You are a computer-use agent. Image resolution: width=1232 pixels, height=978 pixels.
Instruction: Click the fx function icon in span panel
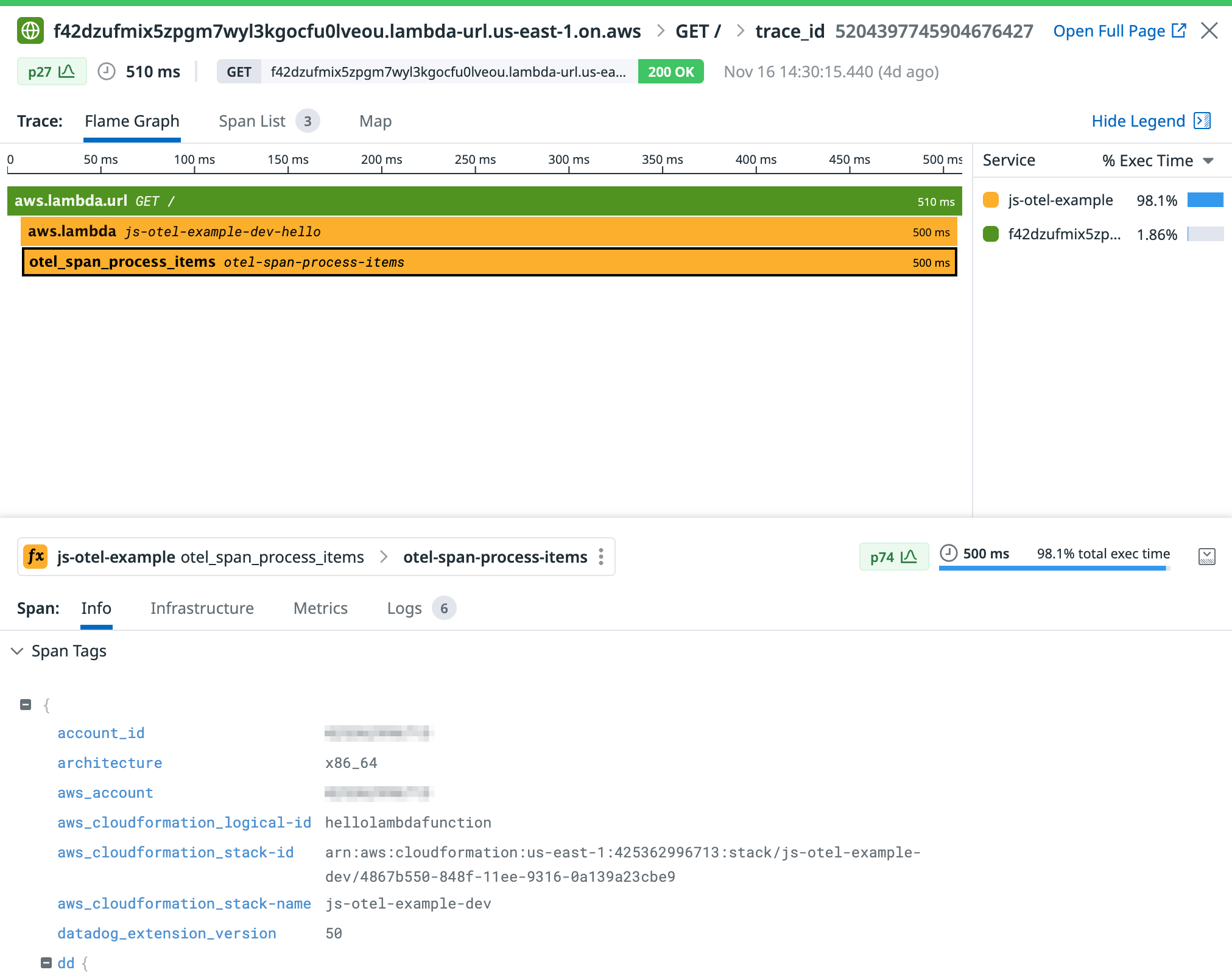pos(35,556)
